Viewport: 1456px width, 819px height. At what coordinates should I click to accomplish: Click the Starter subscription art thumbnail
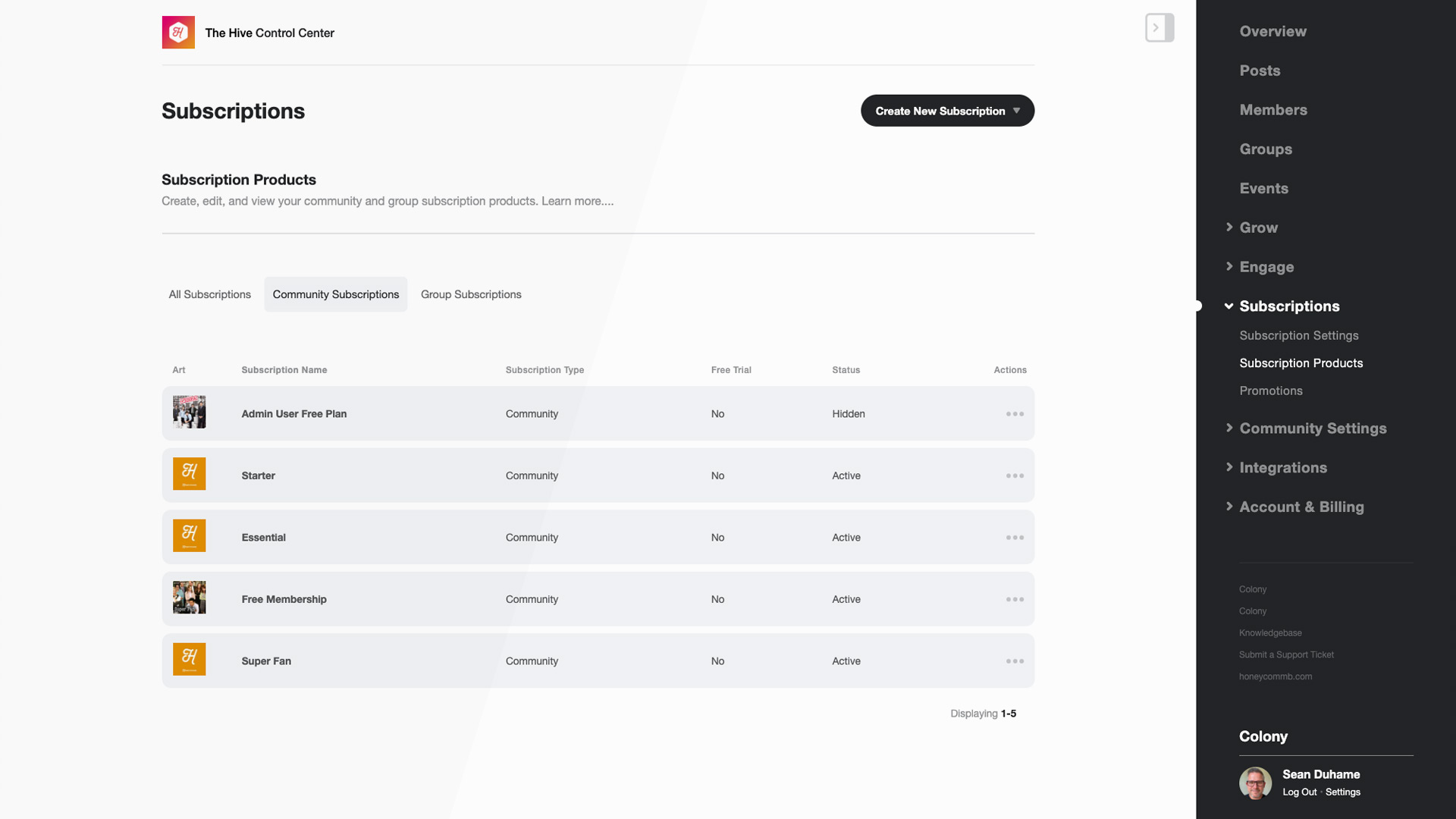(x=189, y=474)
